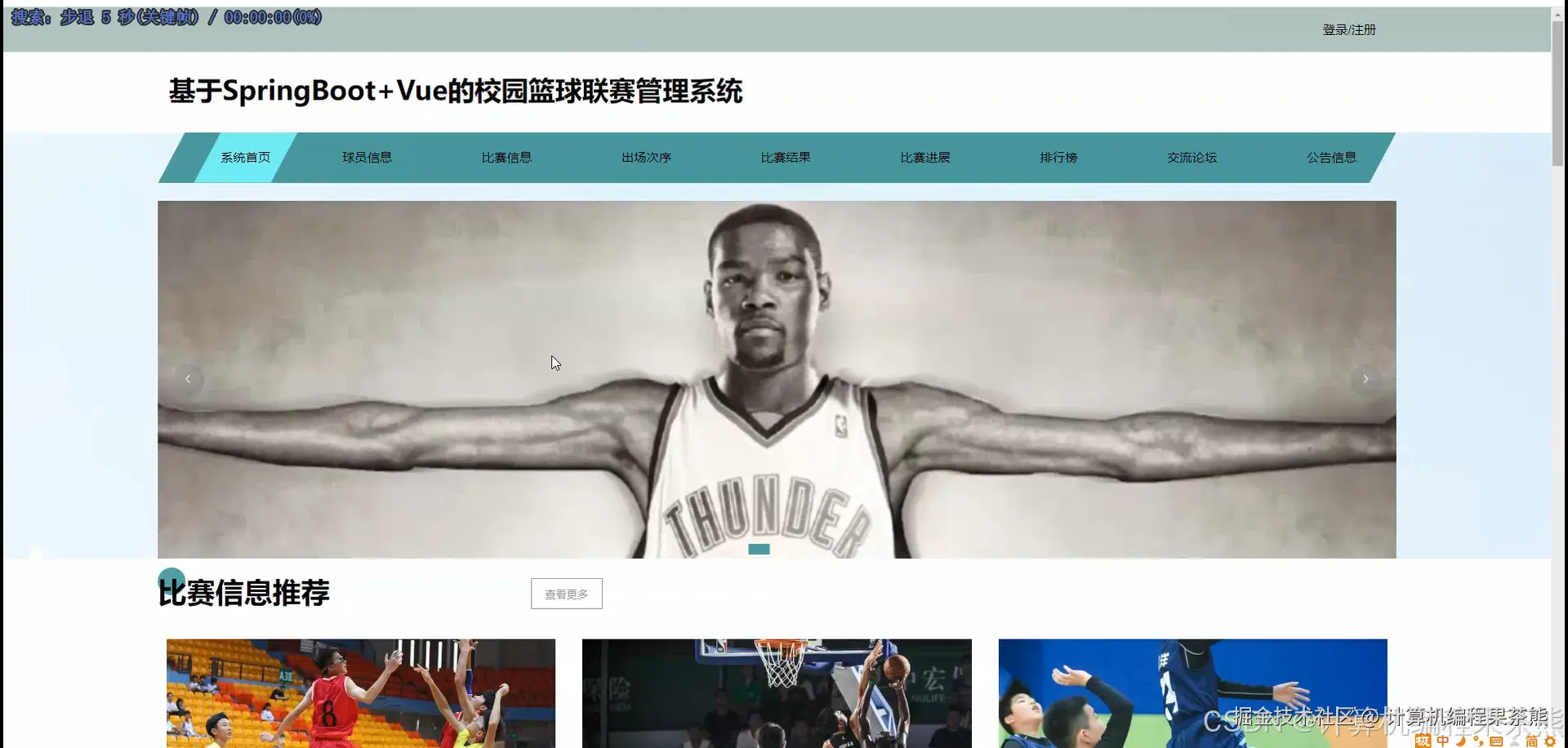Open the match photo with red number 8 jersey
Screen dimensions: 1568x748
click(361, 693)
